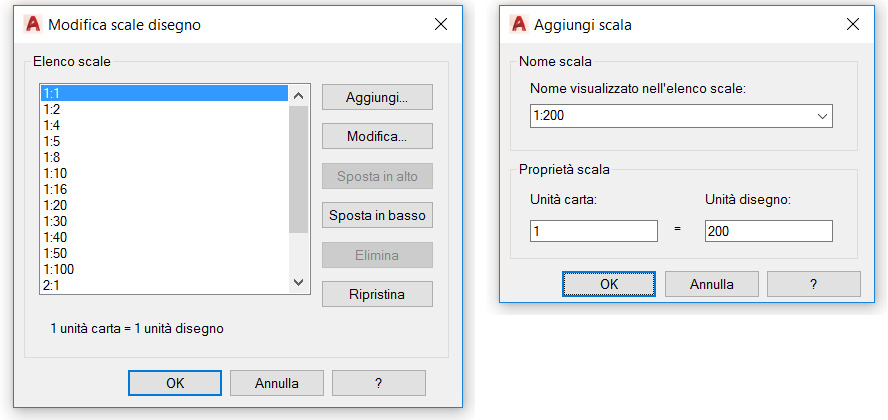Close the Aggiungi scala dialog window
This screenshot has width=888, height=420.
click(853, 24)
